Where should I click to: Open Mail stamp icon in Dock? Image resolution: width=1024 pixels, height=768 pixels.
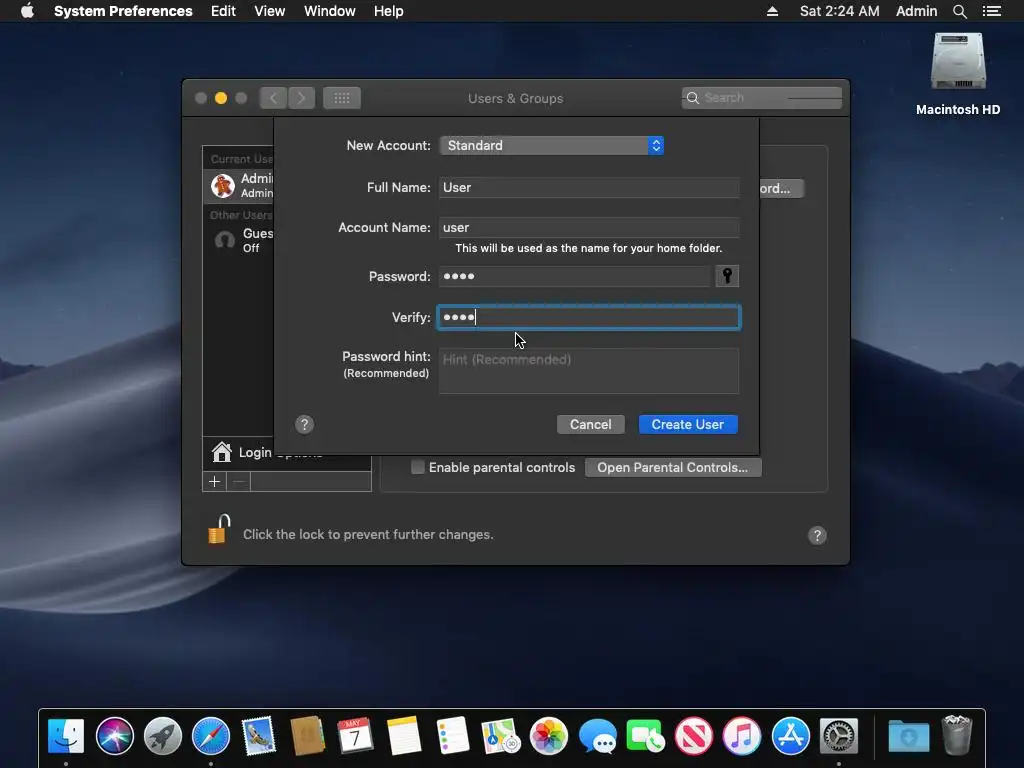[x=259, y=736]
